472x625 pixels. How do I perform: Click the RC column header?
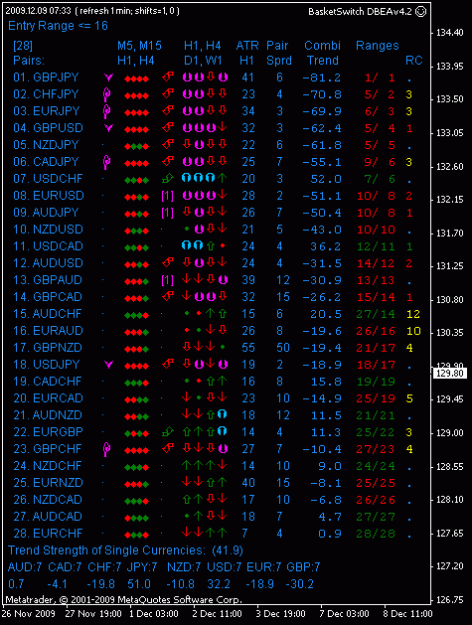[x=414, y=61]
